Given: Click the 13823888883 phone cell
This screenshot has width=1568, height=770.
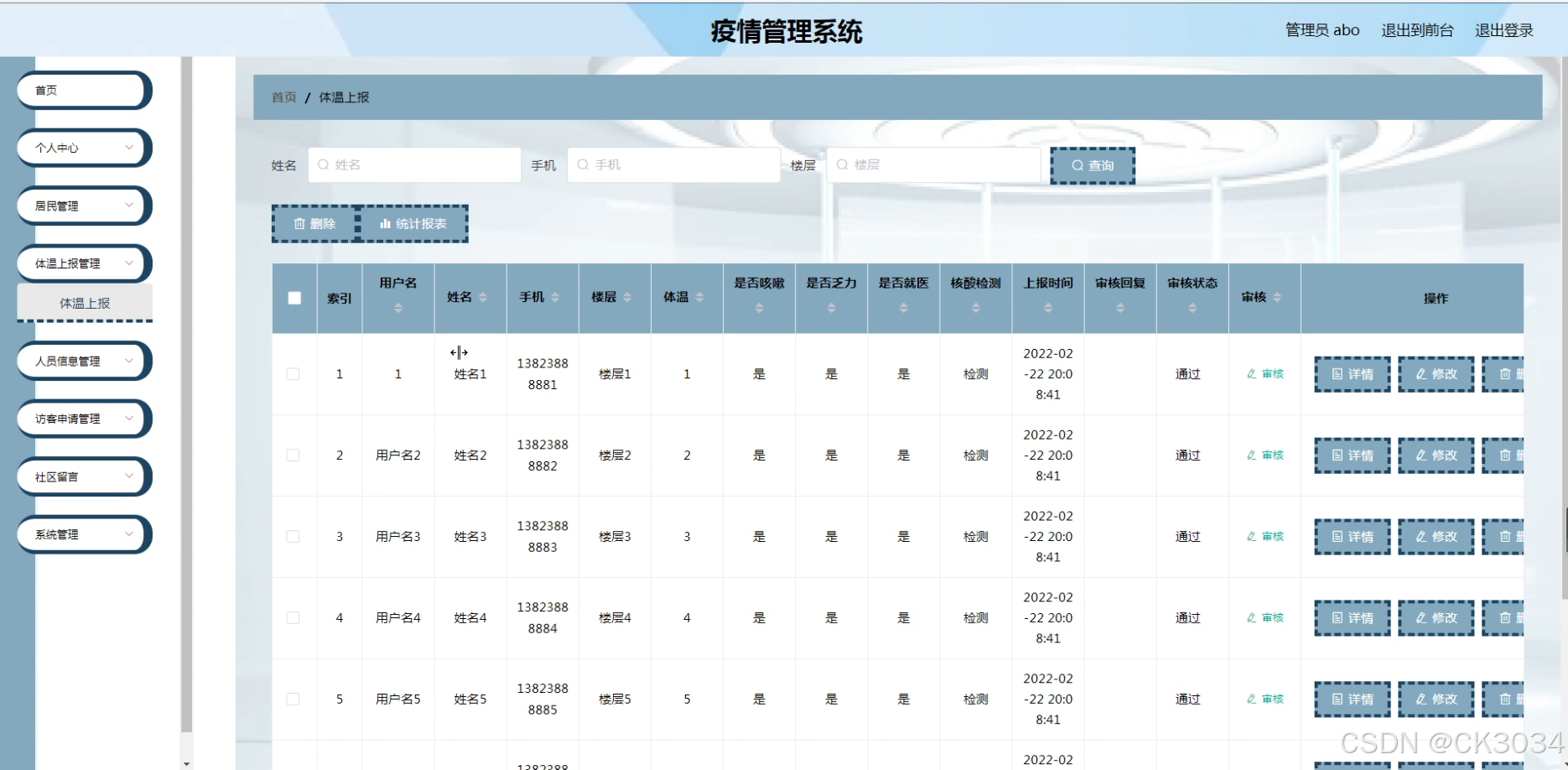Looking at the screenshot, I should pyautogui.click(x=543, y=537).
